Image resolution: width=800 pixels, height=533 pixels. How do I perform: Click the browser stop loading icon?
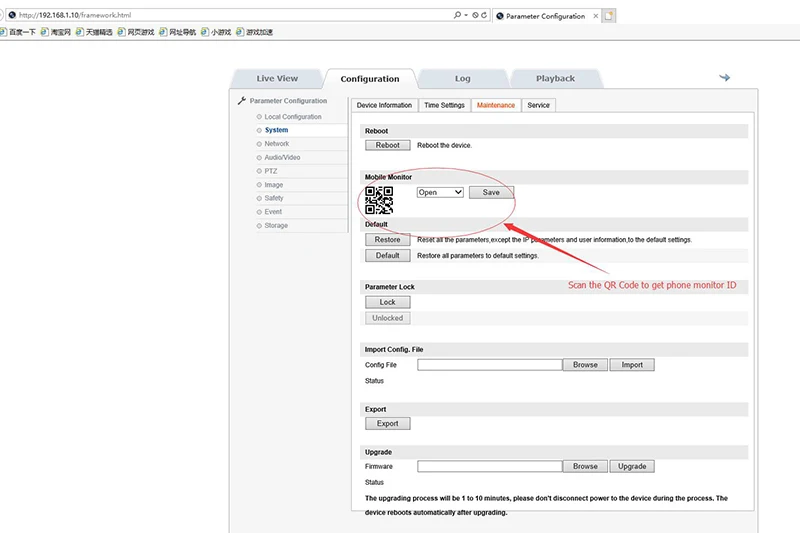point(475,15)
